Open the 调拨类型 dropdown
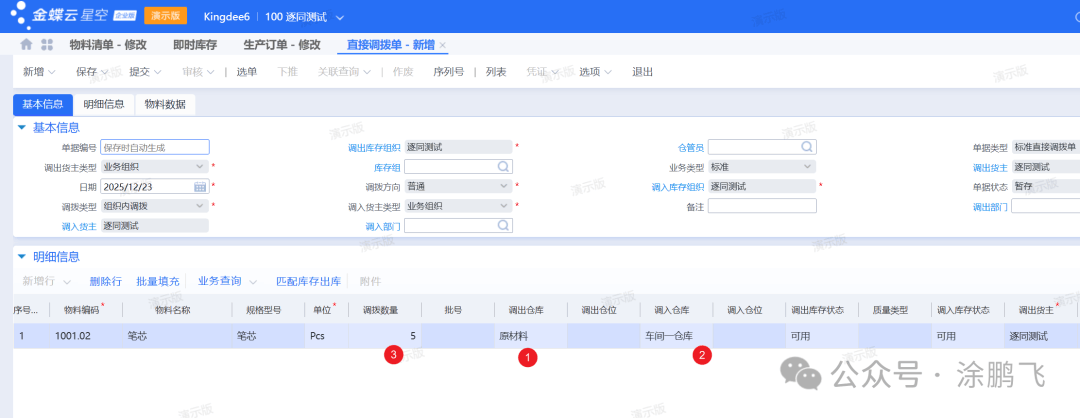This screenshot has height=418, width=1080. [201, 206]
